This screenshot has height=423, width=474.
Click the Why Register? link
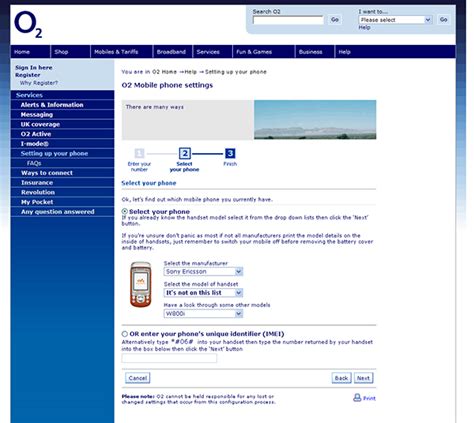point(39,83)
